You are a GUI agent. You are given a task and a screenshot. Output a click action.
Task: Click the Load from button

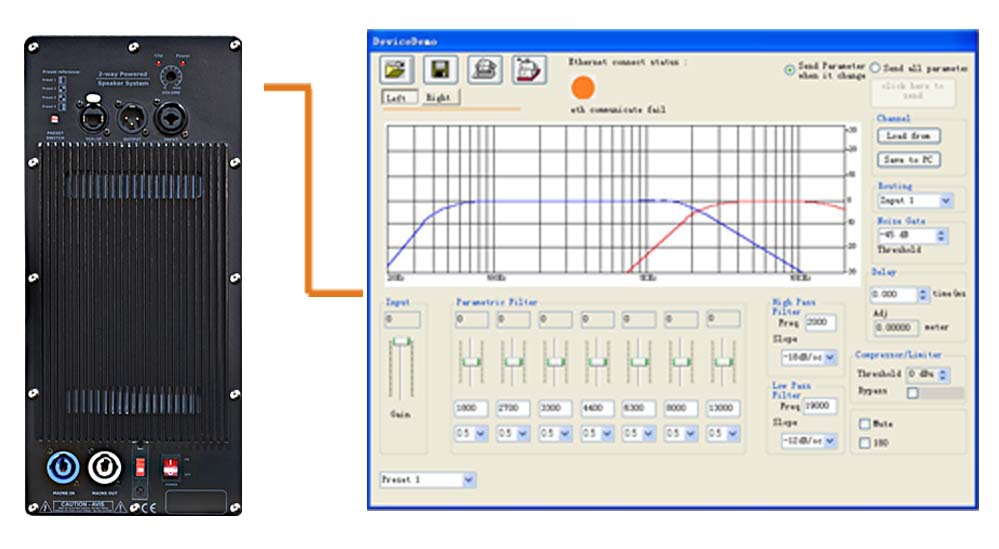(x=909, y=136)
